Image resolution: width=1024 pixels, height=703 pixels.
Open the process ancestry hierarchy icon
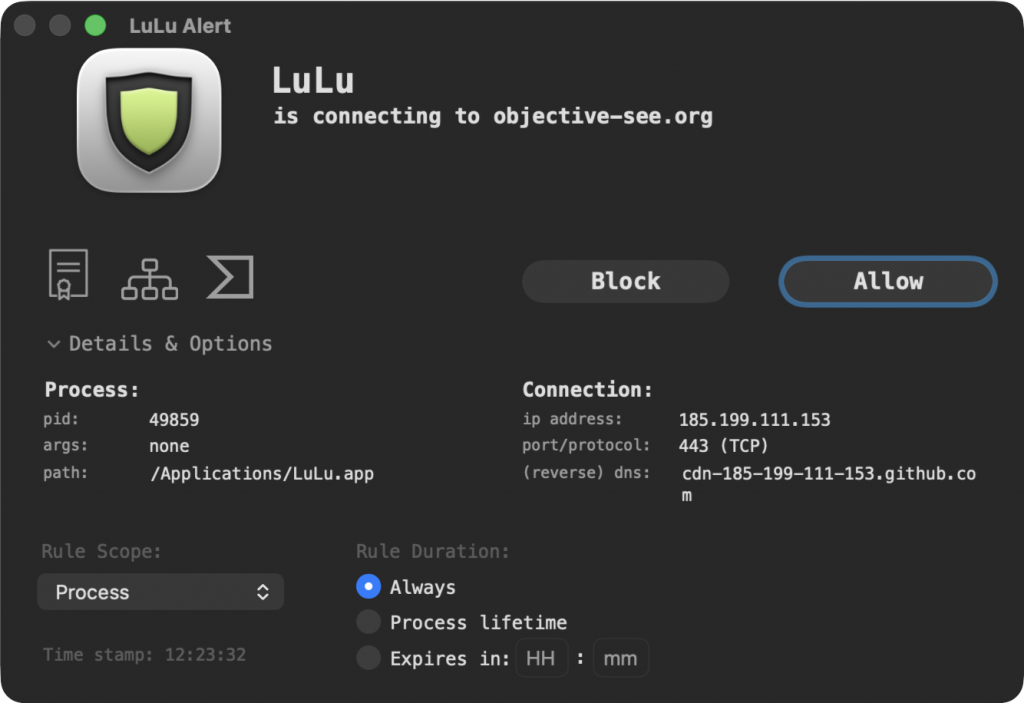coord(148,275)
